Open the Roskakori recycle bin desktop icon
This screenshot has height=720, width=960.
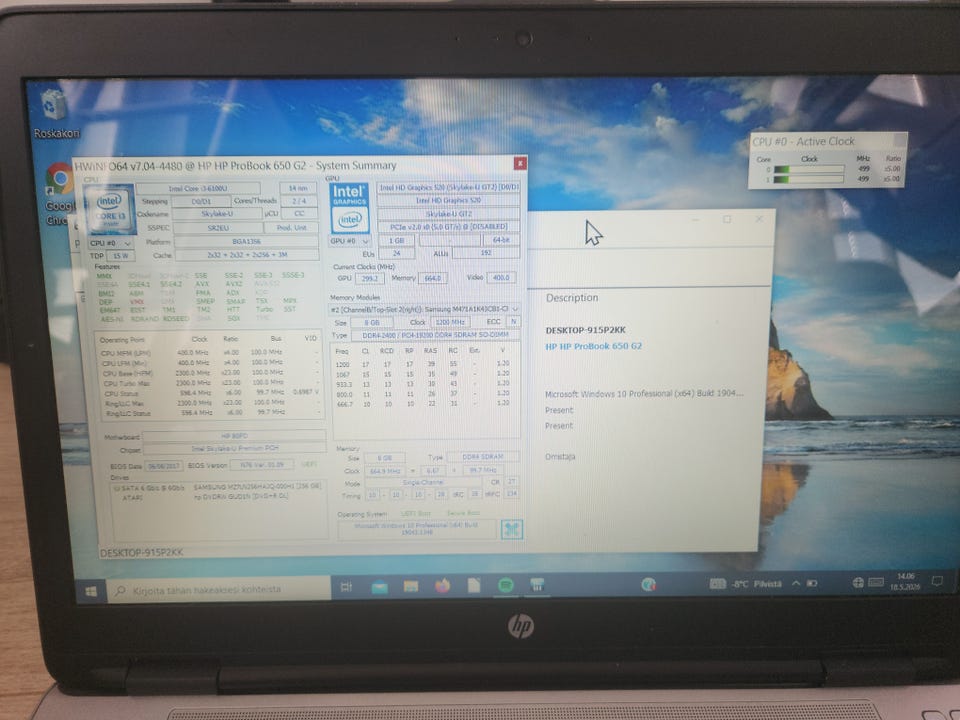tap(54, 113)
